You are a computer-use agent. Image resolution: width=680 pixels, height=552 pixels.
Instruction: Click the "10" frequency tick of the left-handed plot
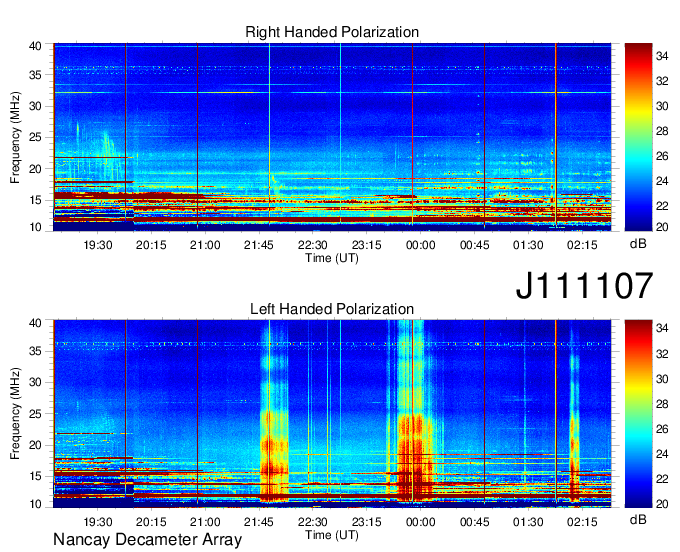pyautogui.click(x=36, y=504)
